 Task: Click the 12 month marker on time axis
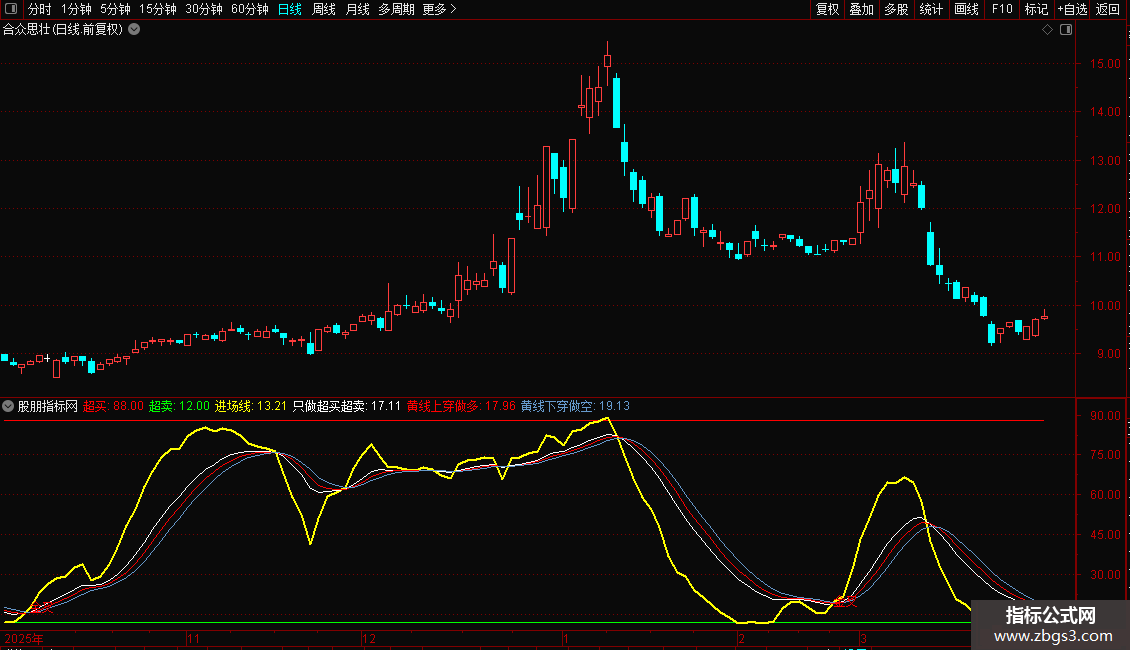coord(369,638)
